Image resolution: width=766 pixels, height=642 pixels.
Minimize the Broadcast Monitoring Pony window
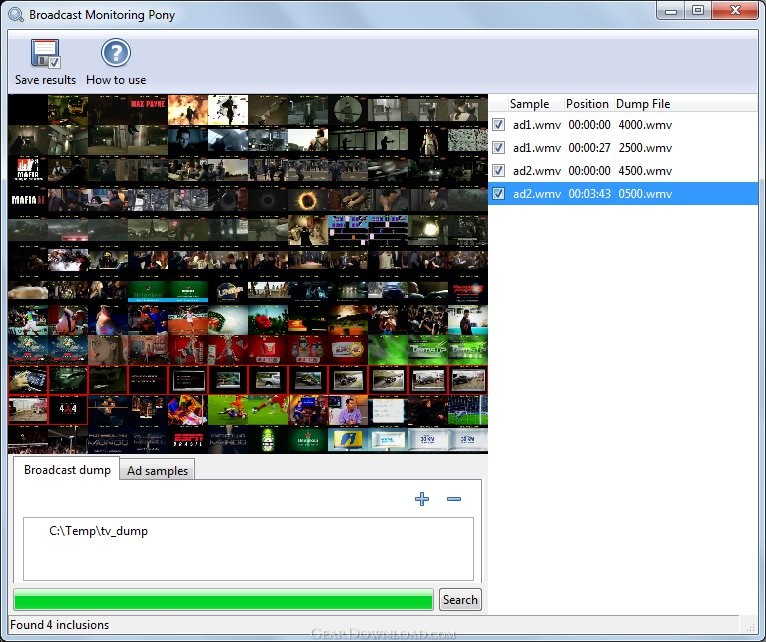click(x=671, y=11)
